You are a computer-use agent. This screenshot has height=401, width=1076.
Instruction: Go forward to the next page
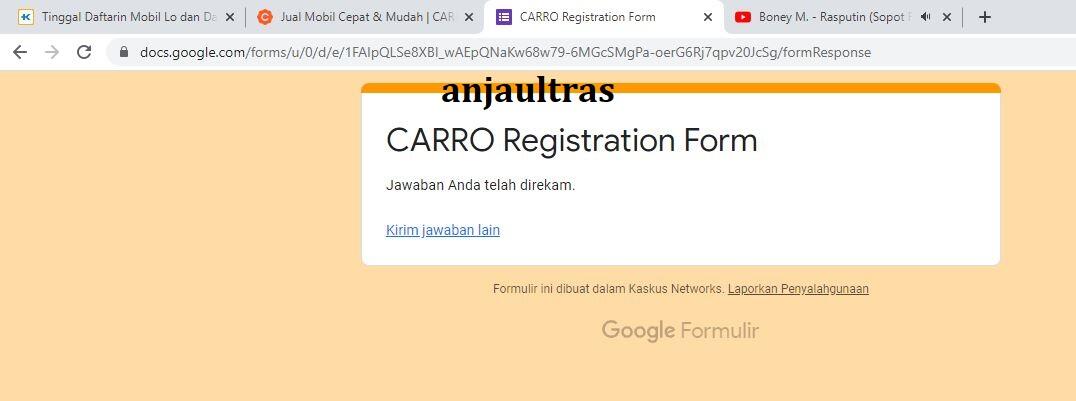(x=52, y=52)
